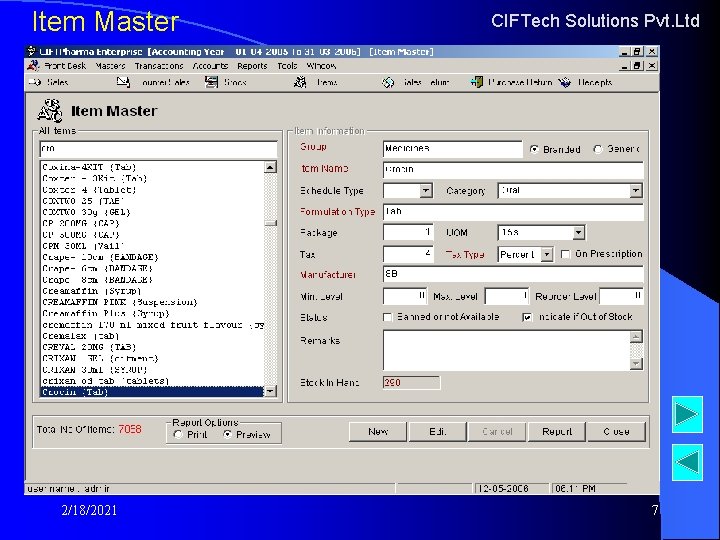Click the Tax value field
Screen dimensions: 720x540
[x=408, y=254]
